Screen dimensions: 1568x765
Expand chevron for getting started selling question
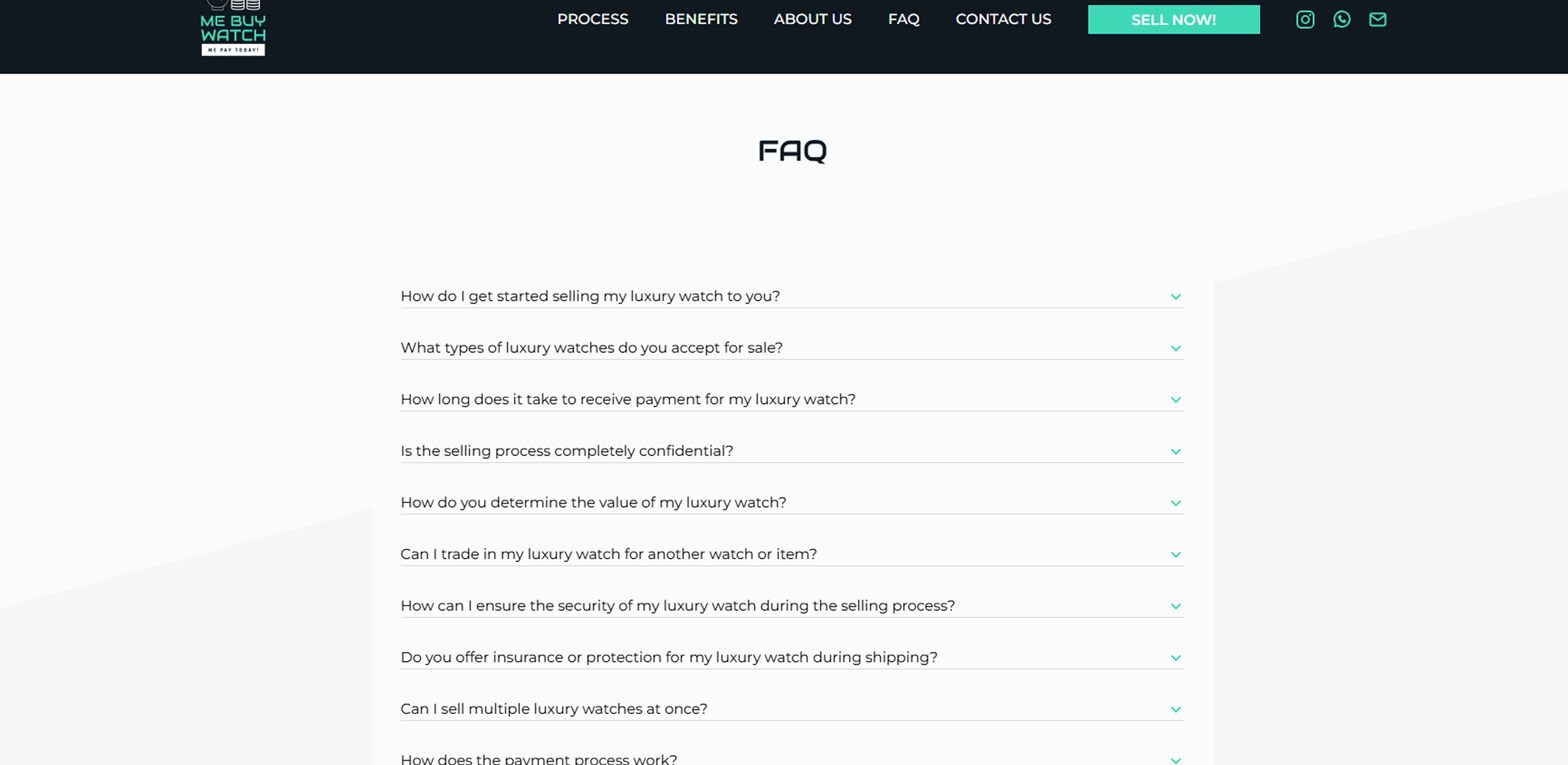point(1175,297)
